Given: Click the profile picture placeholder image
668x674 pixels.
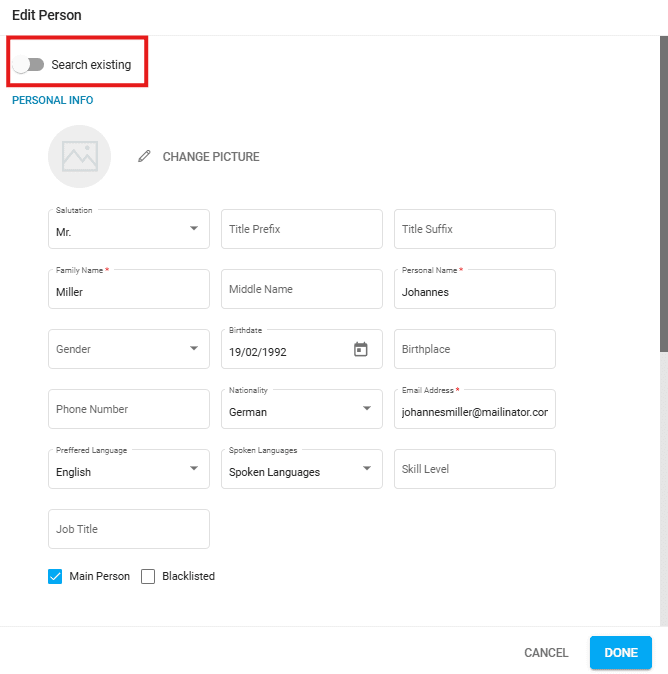Looking at the screenshot, I should point(79,156).
